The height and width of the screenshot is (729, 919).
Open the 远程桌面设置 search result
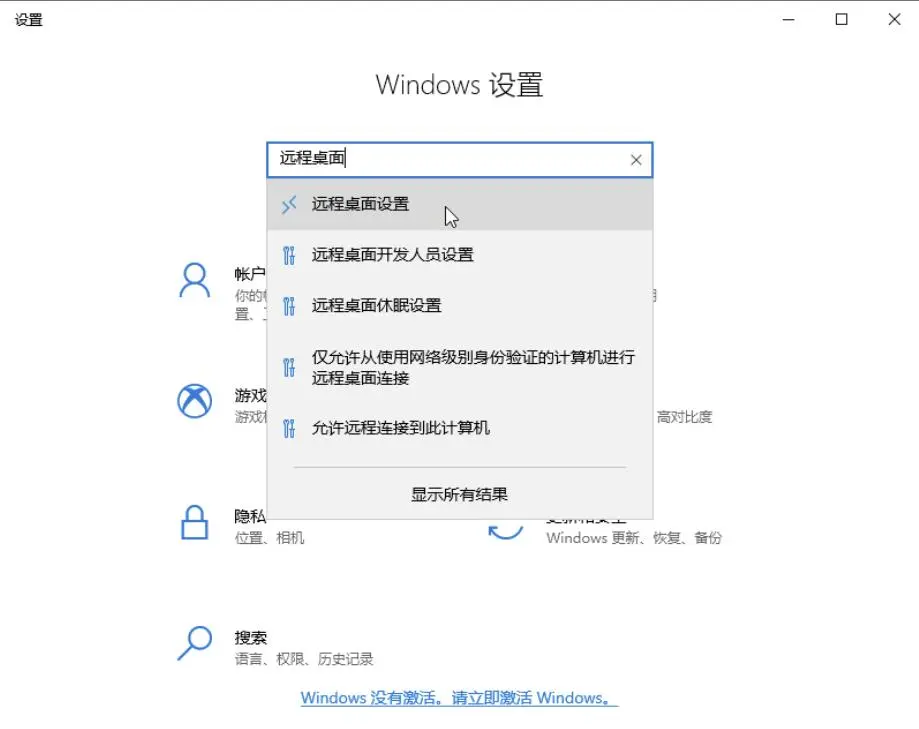(x=460, y=204)
